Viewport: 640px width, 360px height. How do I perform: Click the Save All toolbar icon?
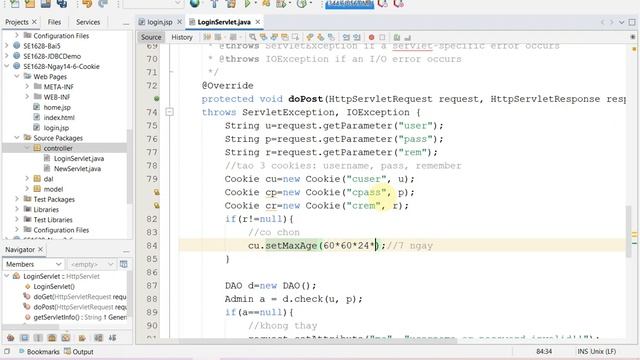[62, 4]
